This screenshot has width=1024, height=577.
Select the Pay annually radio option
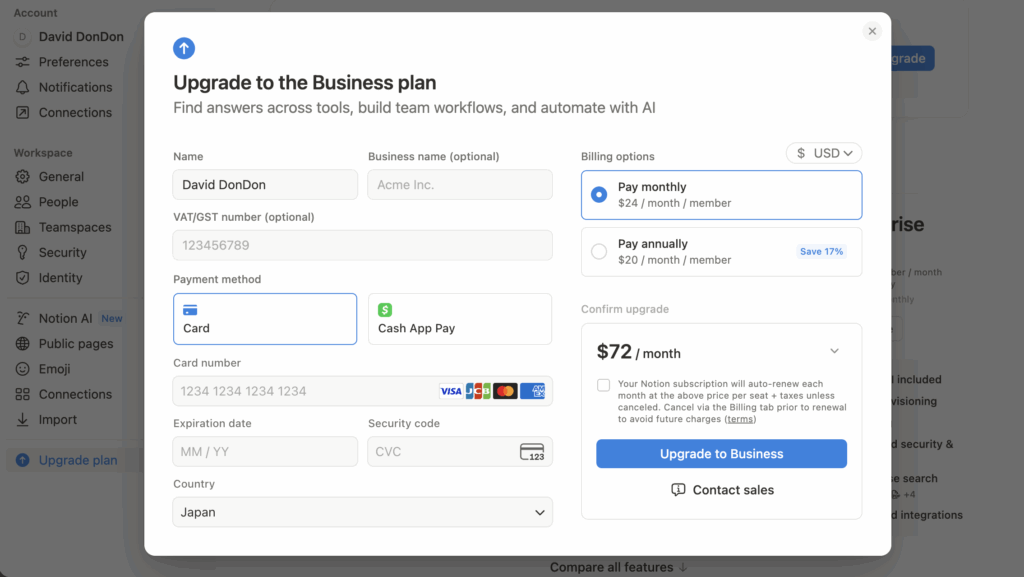(x=599, y=252)
